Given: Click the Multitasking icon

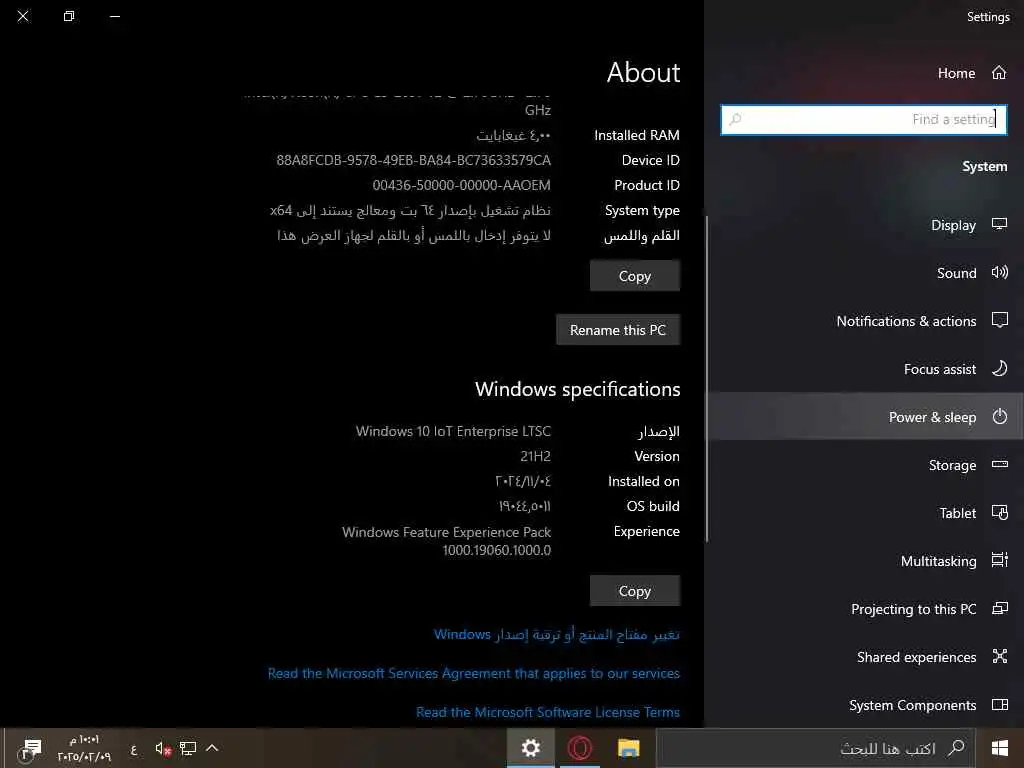Looking at the screenshot, I should click(999, 560).
